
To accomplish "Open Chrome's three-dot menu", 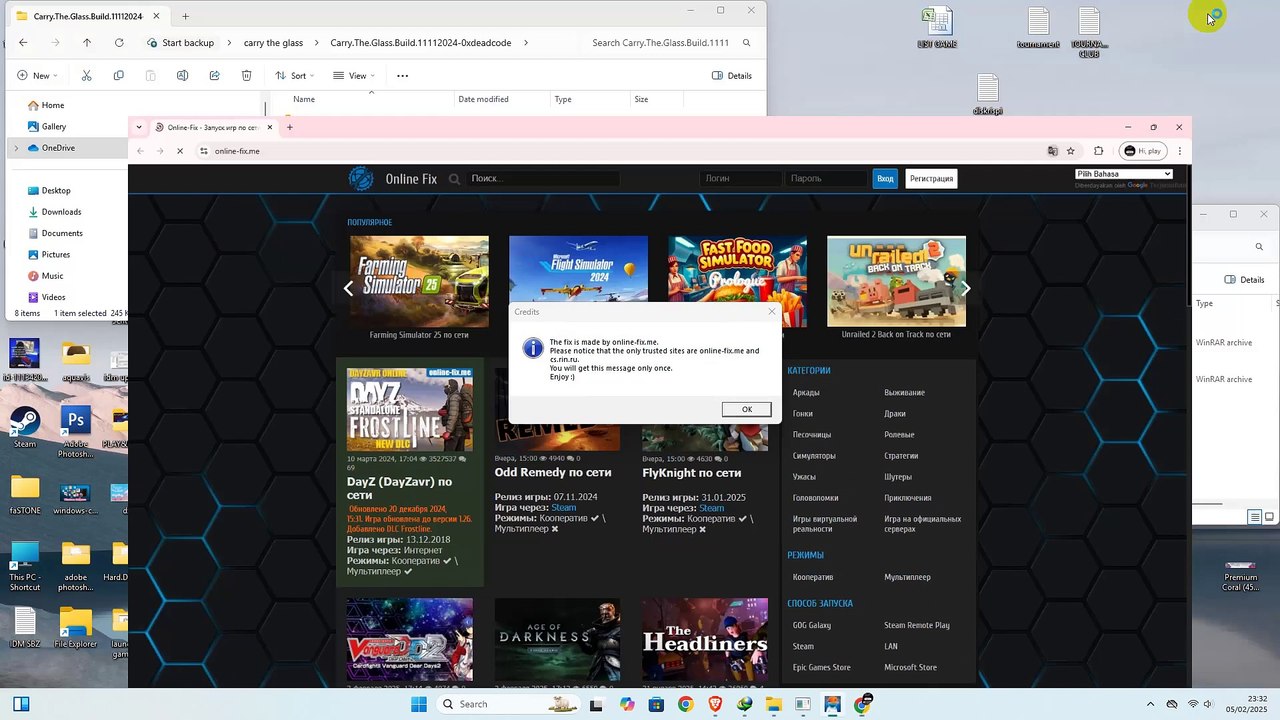I will tap(1180, 151).
